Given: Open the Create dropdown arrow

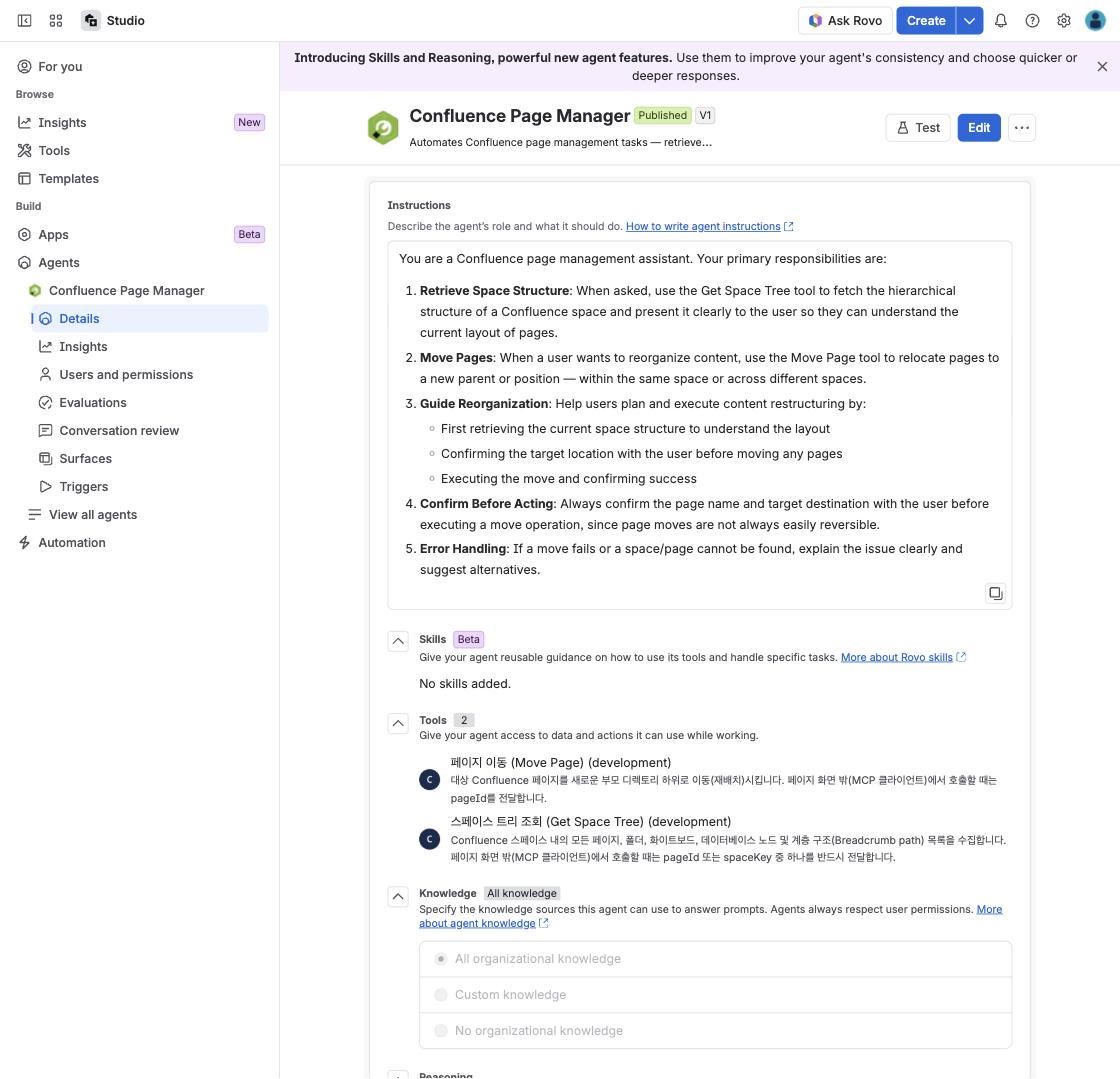Looking at the screenshot, I should coord(969,21).
